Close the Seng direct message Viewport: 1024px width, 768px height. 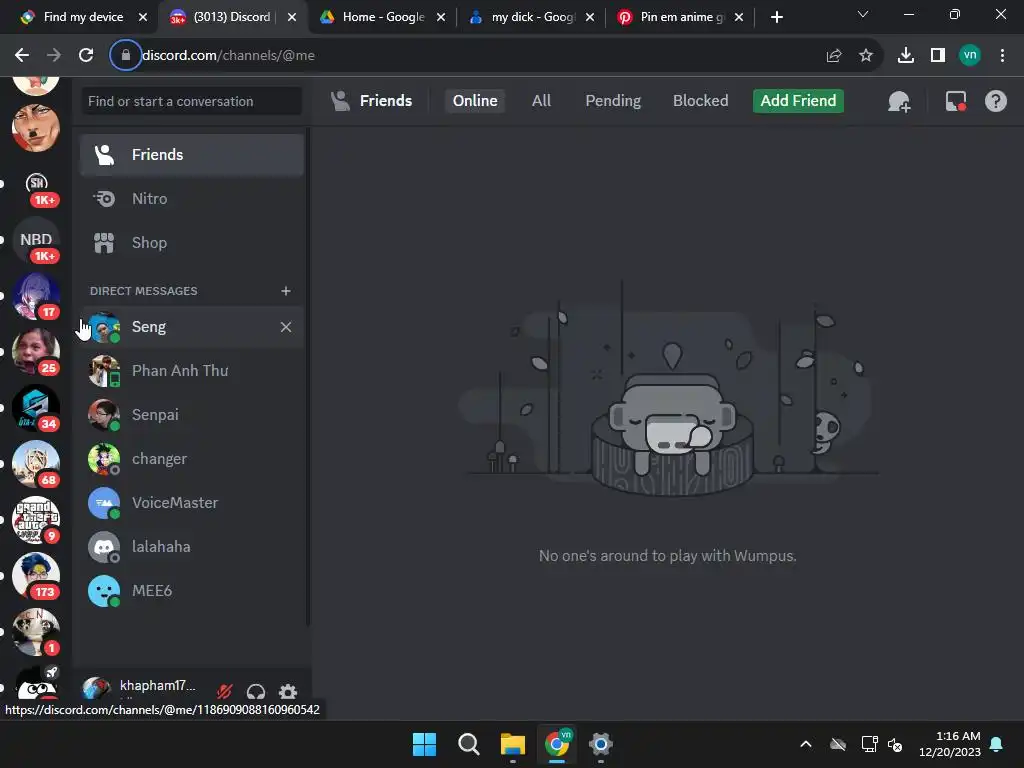285,327
